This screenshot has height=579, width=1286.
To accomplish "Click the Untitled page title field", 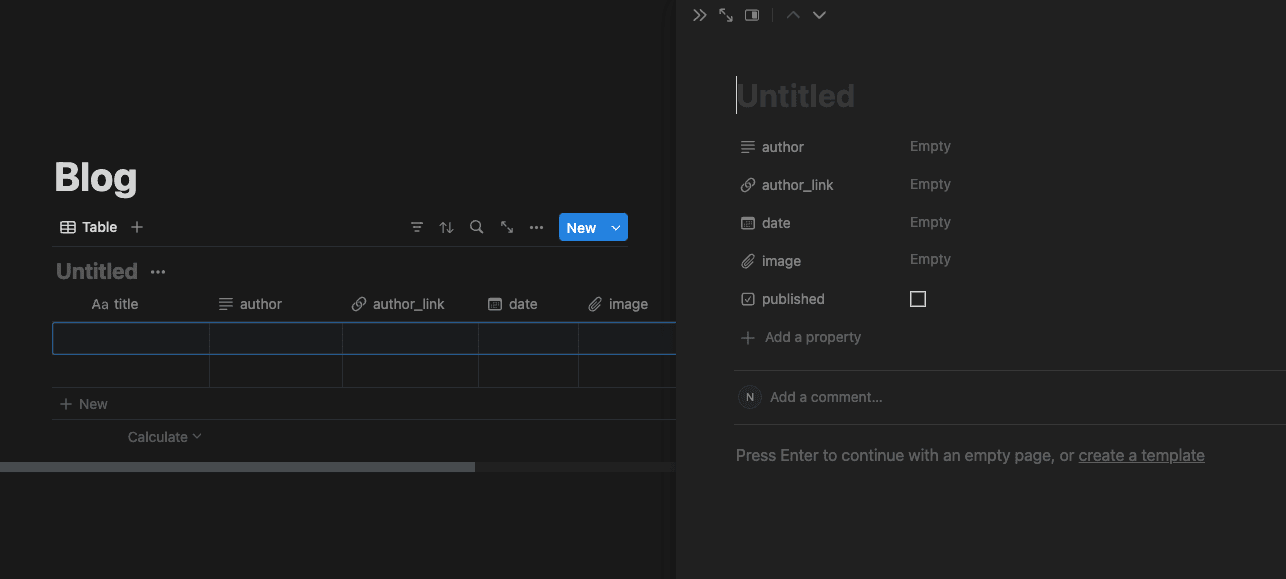I will pos(796,95).
